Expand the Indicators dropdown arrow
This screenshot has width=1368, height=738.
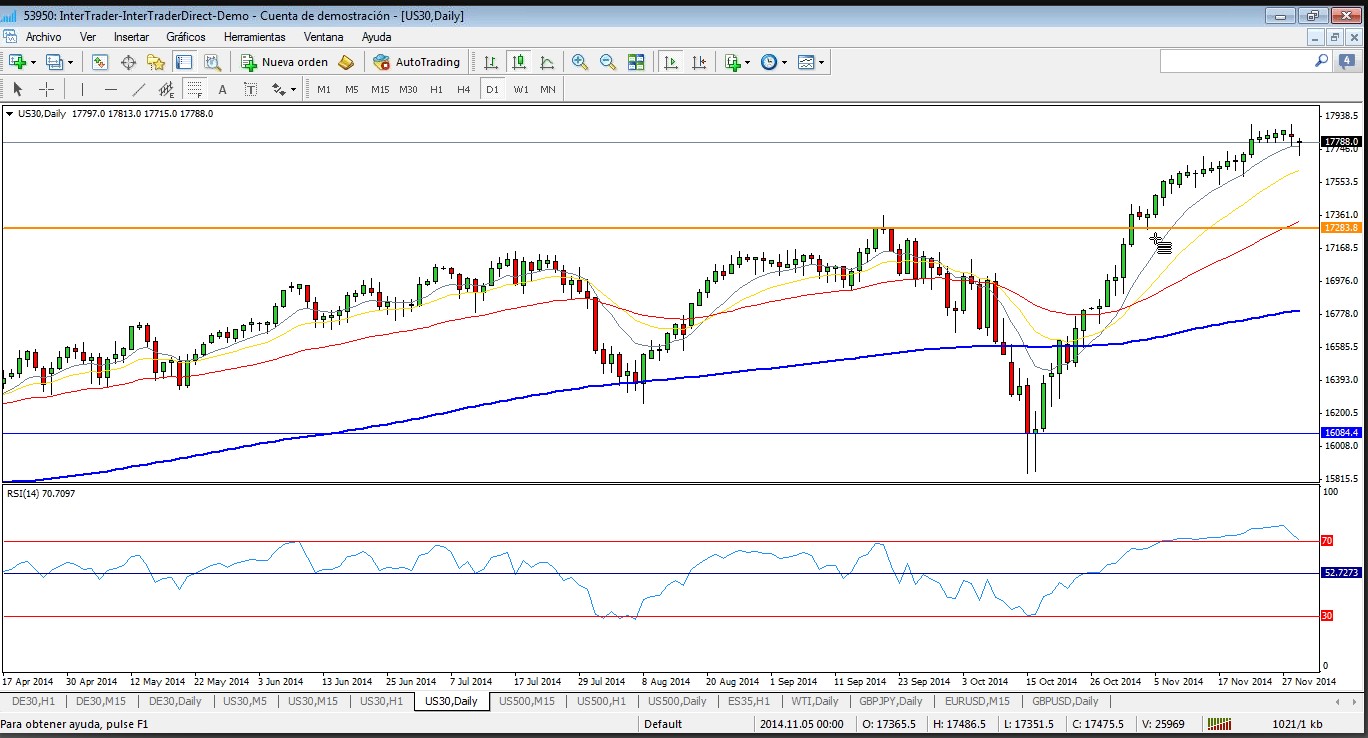tap(747, 62)
